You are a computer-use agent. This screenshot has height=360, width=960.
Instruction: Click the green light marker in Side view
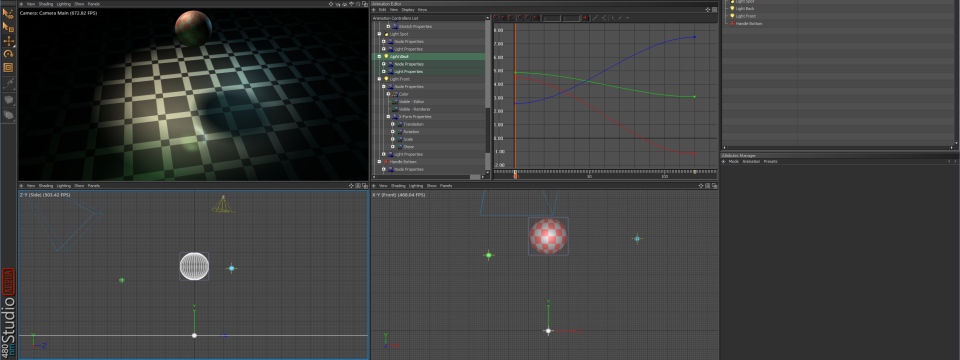[122, 280]
